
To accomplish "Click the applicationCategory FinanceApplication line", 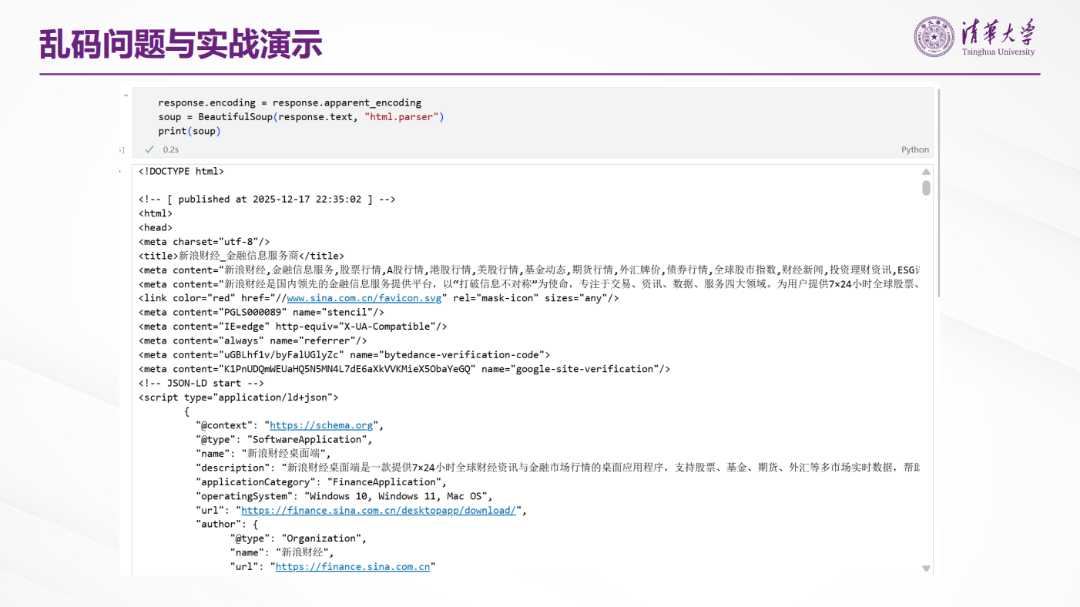I will [321, 482].
